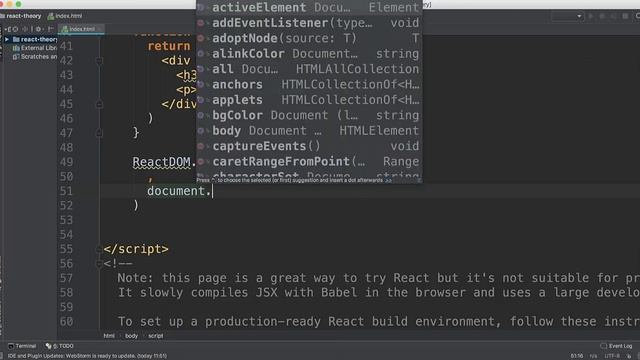The height and width of the screenshot is (360, 640).
Task: Collapse the comment block at line 56
Action: 99,264
